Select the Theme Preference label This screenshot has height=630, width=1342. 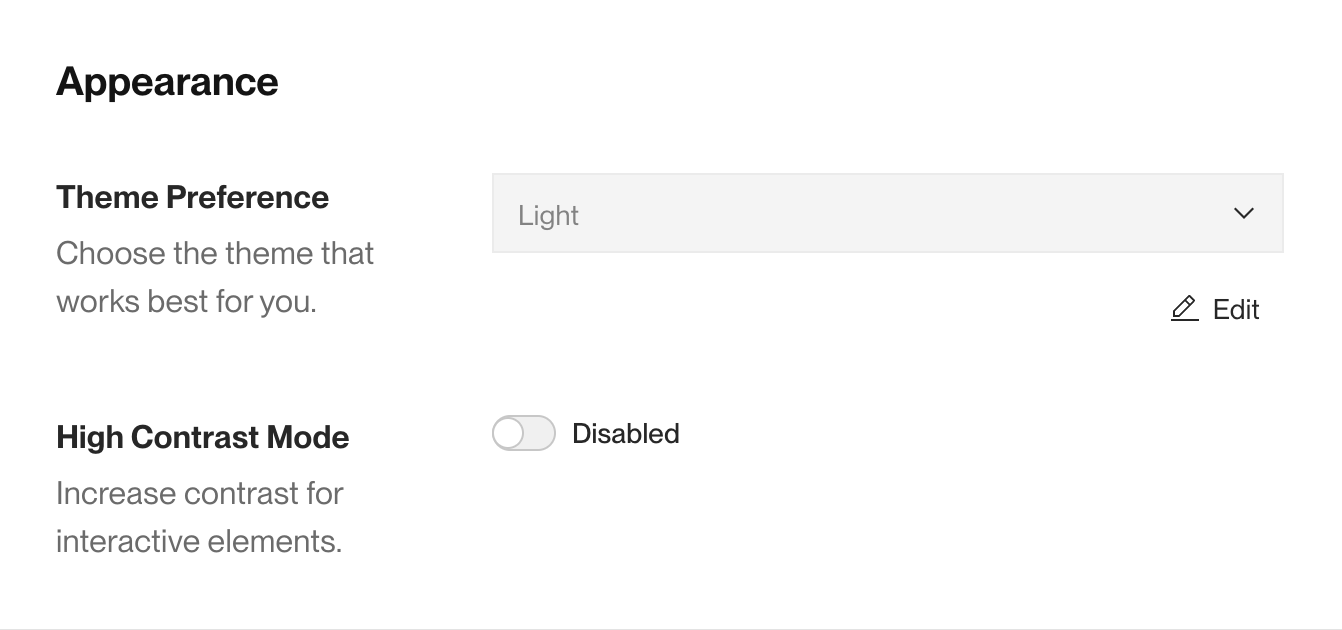tap(192, 197)
